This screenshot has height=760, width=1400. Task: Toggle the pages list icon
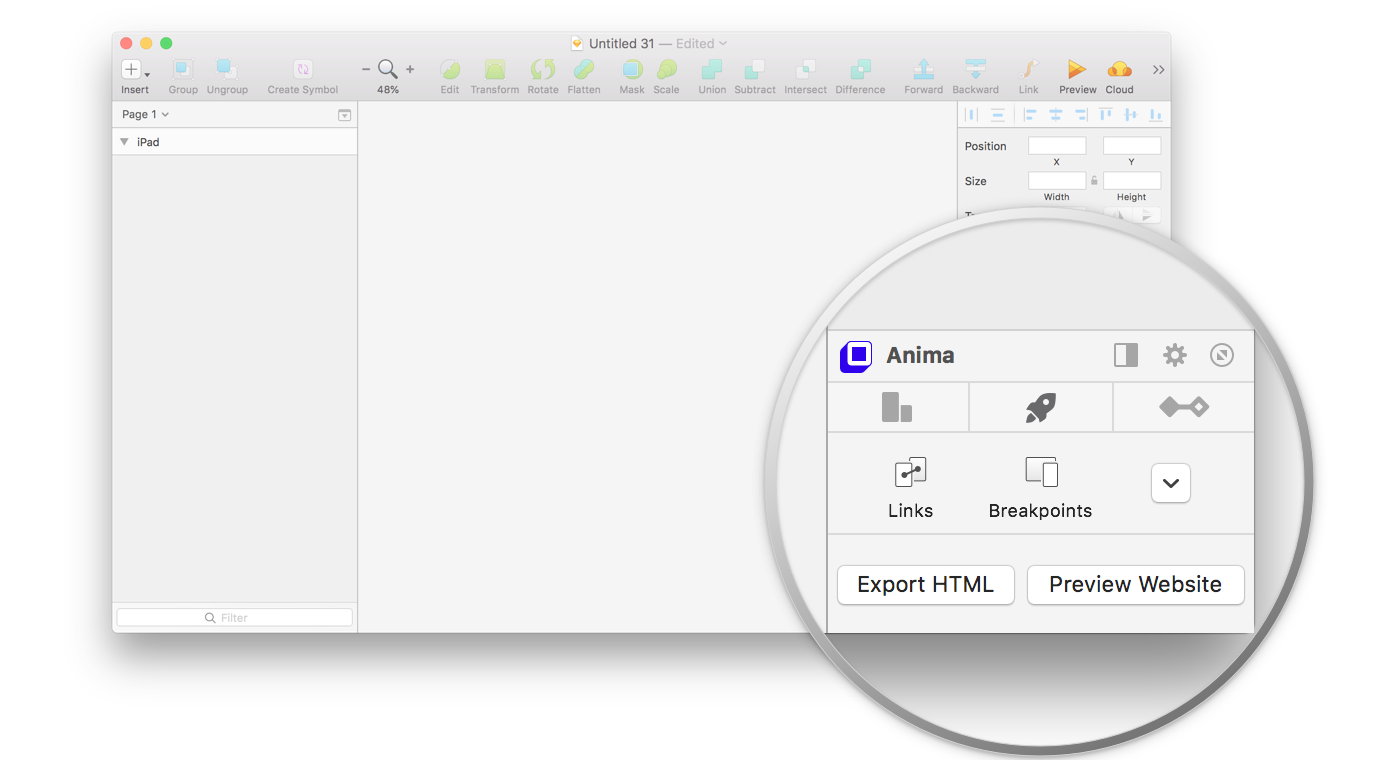pos(344,115)
